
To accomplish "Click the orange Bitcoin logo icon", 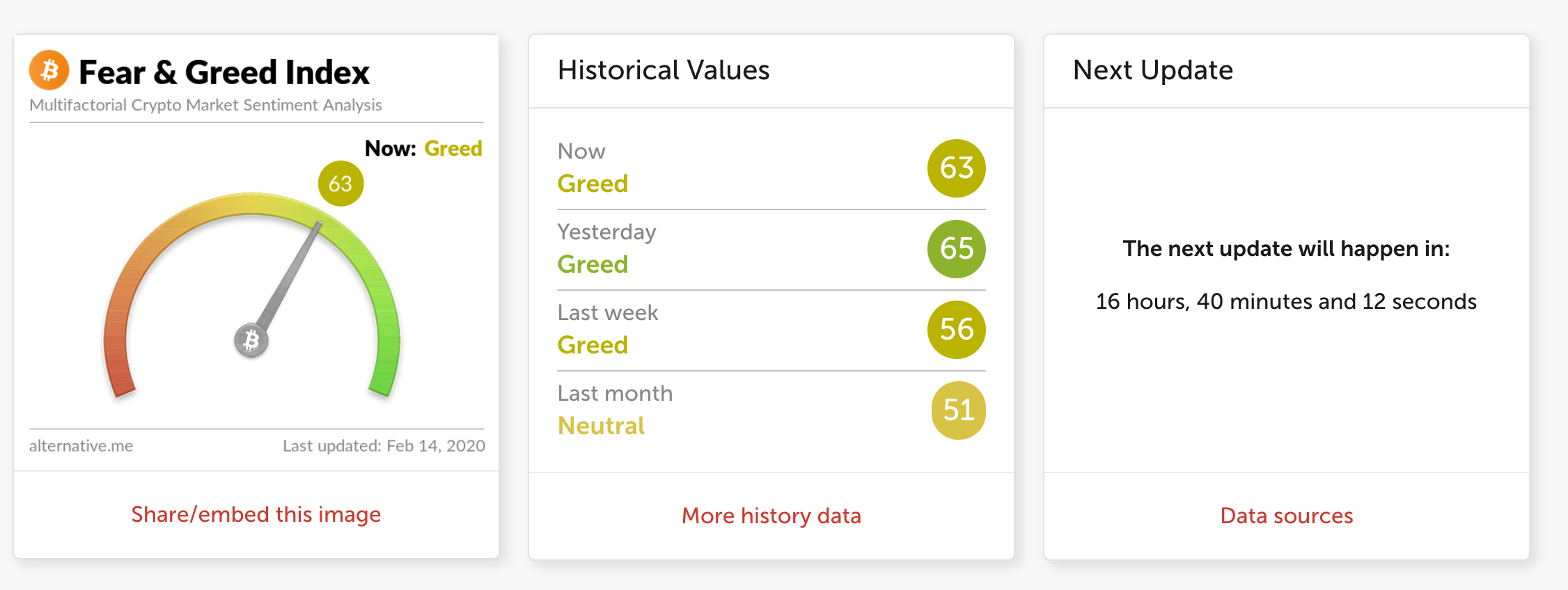I will pos(49,70).
